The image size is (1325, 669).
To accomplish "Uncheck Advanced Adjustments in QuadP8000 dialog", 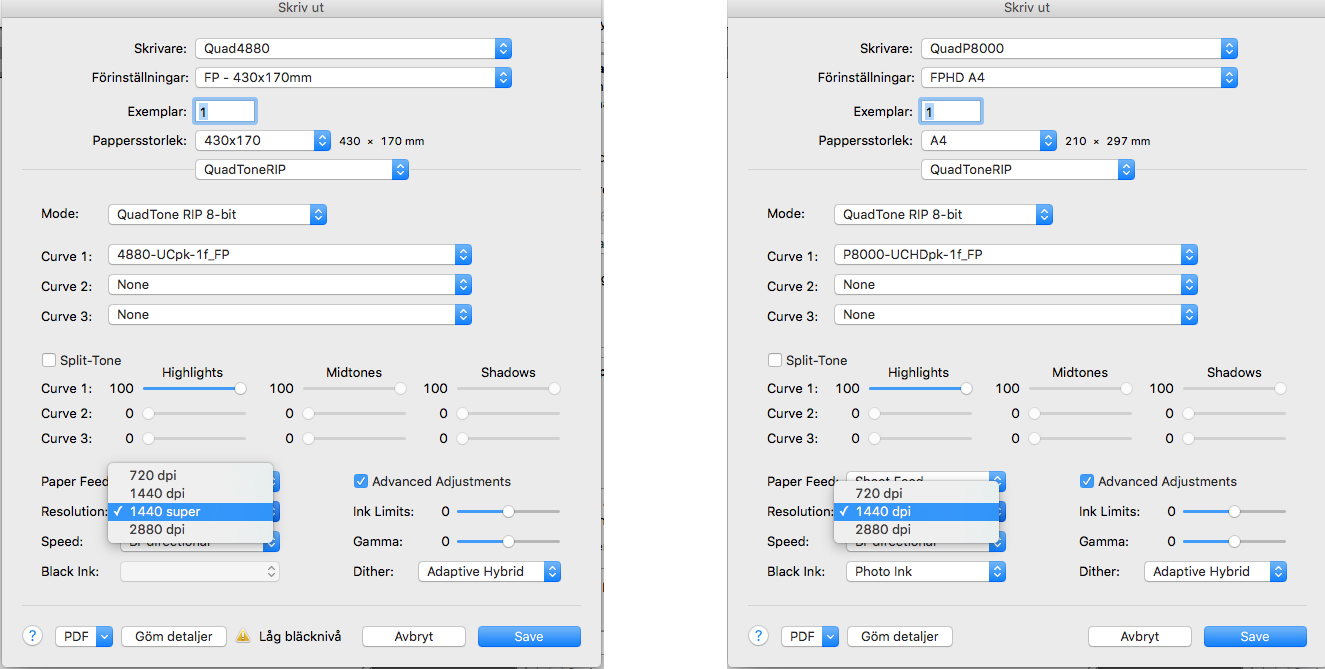I will tap(1088, 481).
